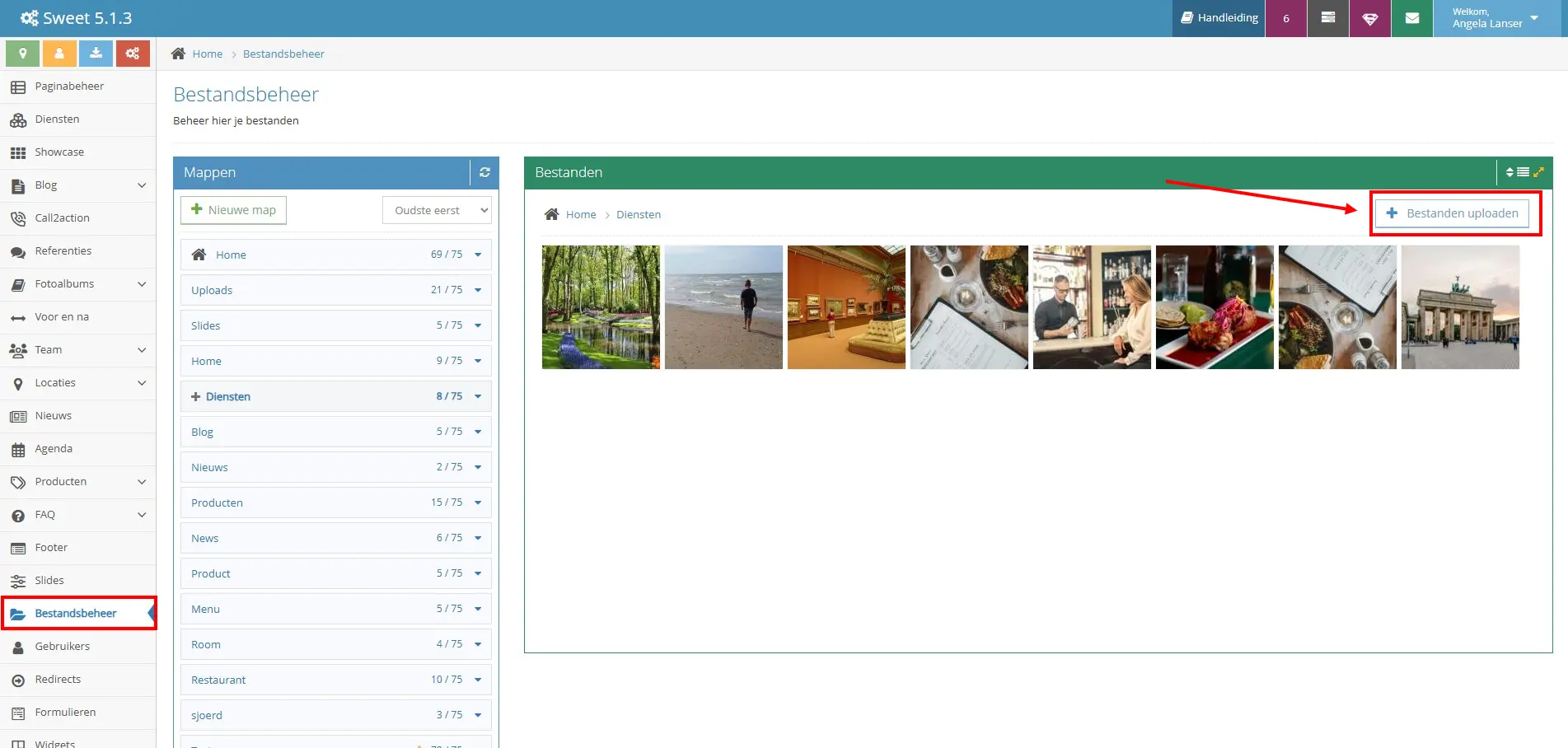Open the envelope messages icon in header

click(1412, 18)
